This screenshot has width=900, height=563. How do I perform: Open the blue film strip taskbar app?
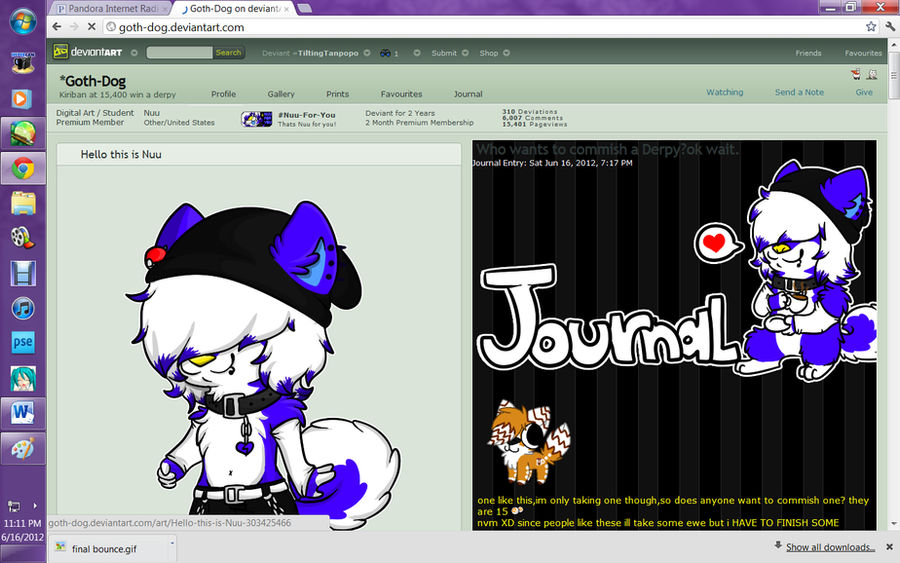coord(23,273)
